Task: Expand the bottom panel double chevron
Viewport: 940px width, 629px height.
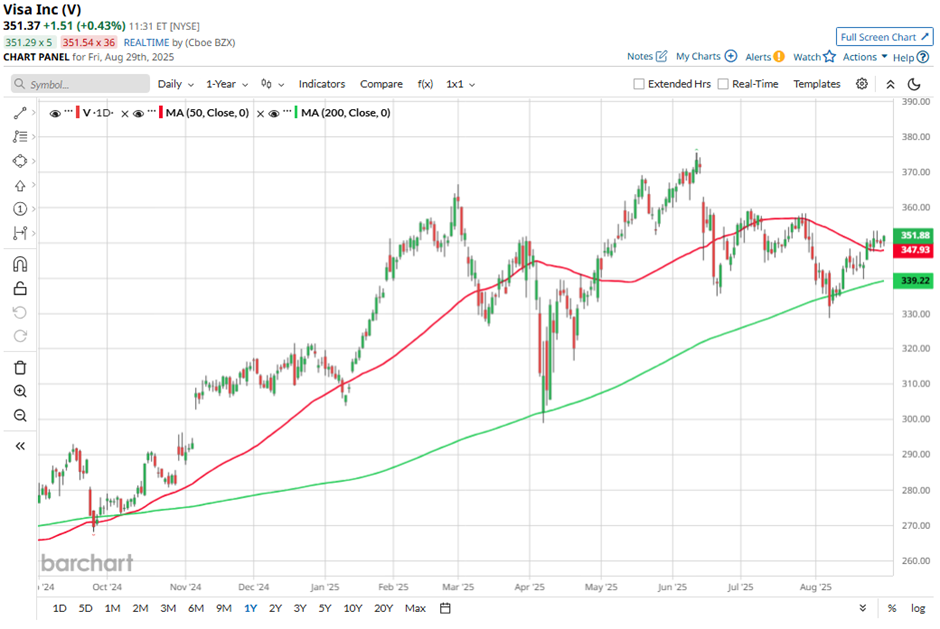Action: click(863, 608)
